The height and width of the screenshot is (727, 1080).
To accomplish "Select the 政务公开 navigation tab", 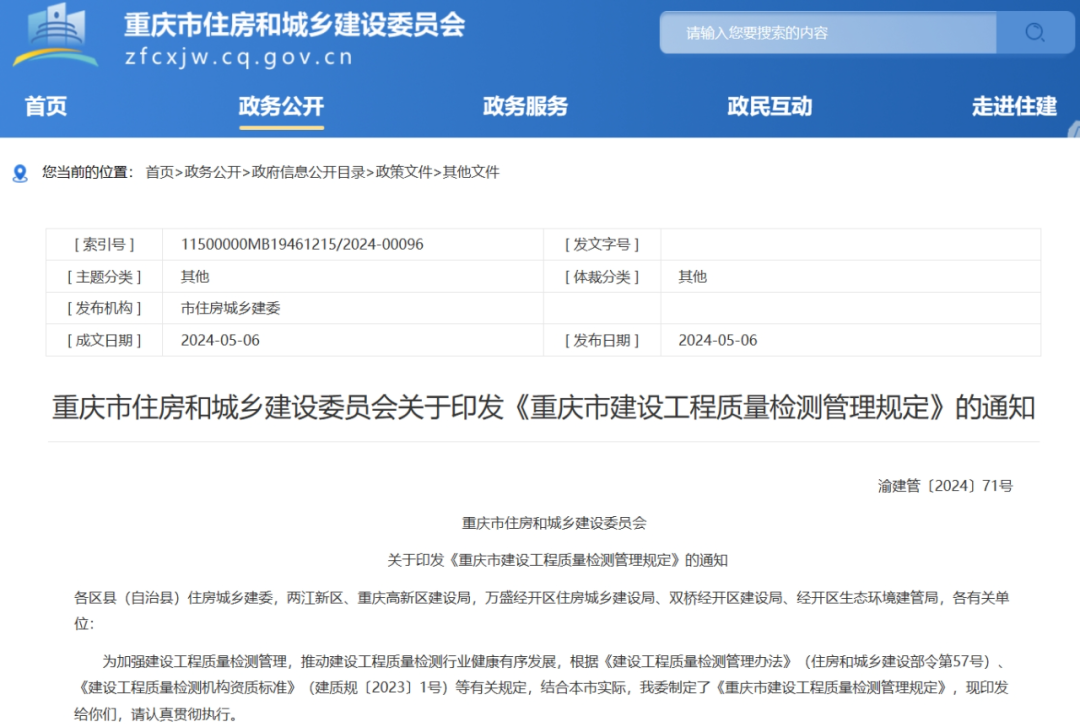I will point(281,106).
